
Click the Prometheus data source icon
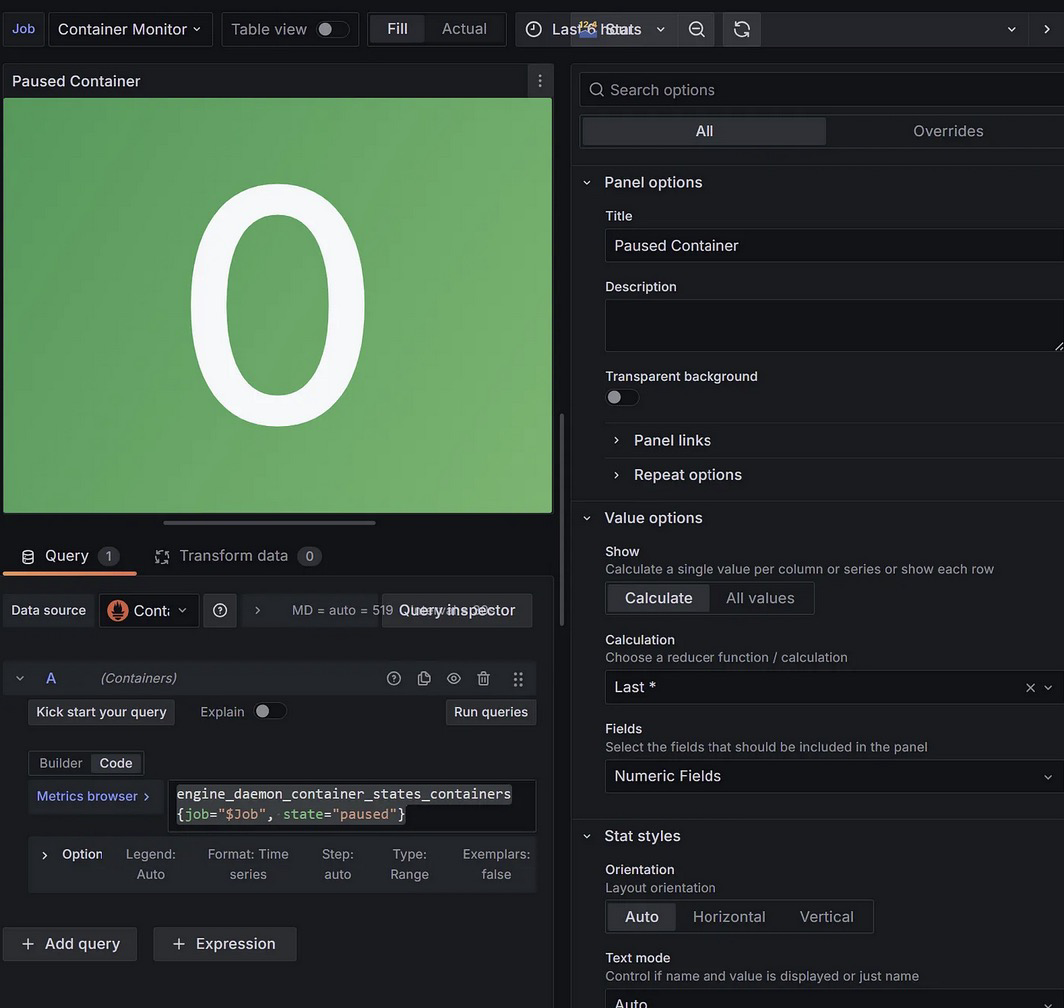[x=118, y=610]
